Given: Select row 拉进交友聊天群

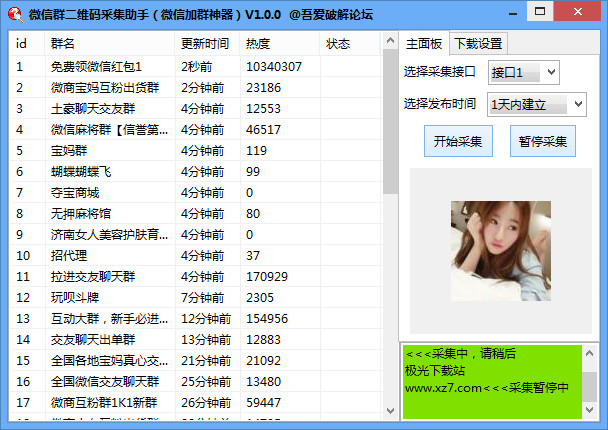Looking at the screenshot, I should tap(195, 276).
